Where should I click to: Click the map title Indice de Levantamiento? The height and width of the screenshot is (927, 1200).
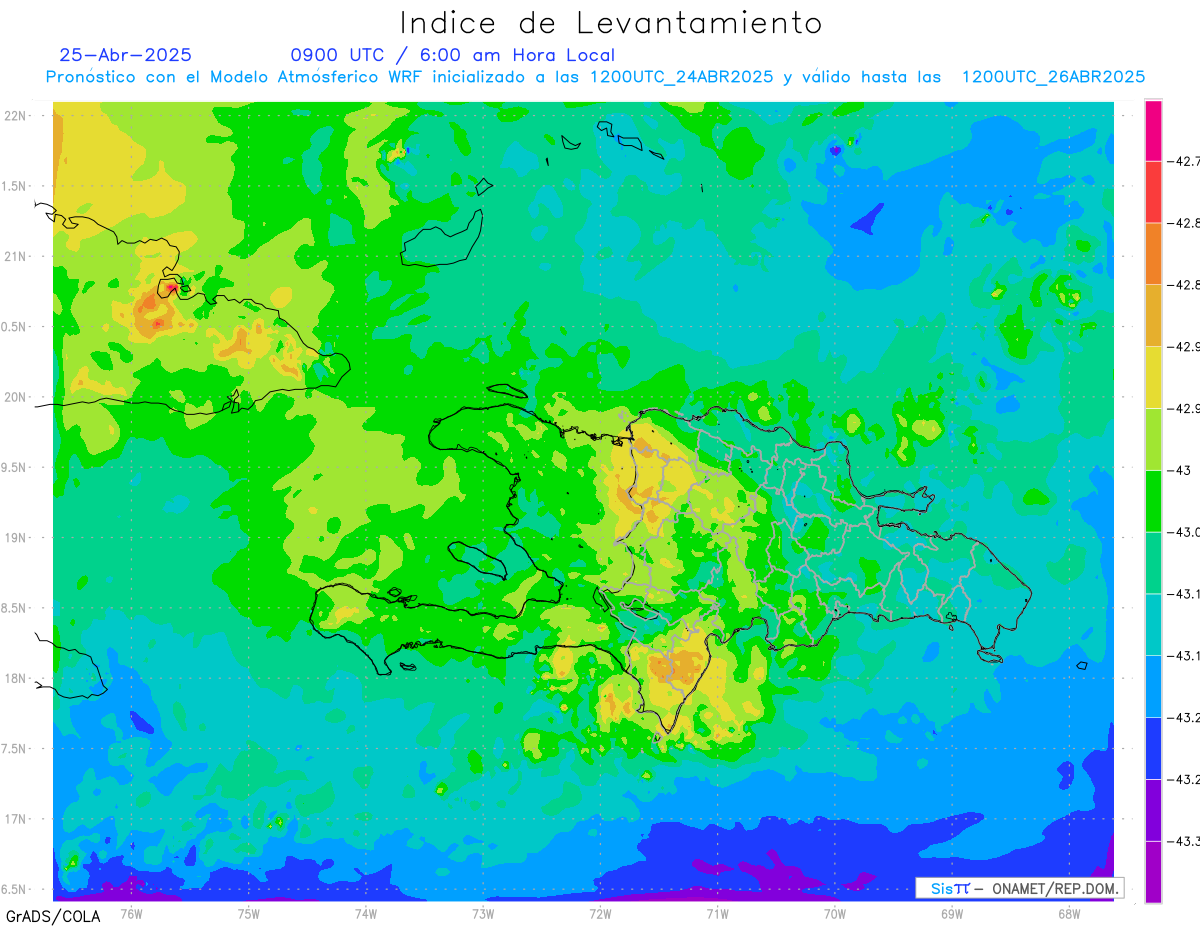click(x=611, y=22)
